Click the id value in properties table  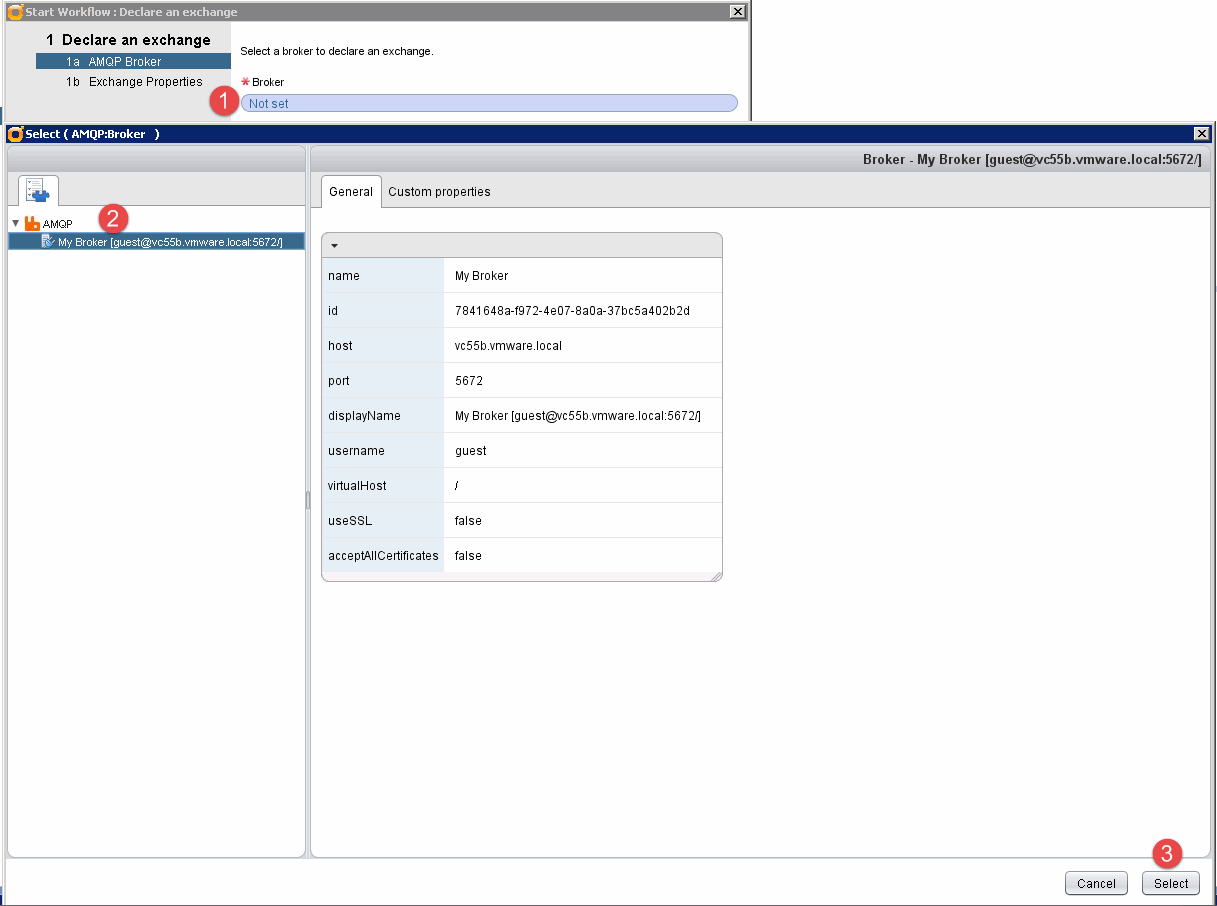point(572,311)
